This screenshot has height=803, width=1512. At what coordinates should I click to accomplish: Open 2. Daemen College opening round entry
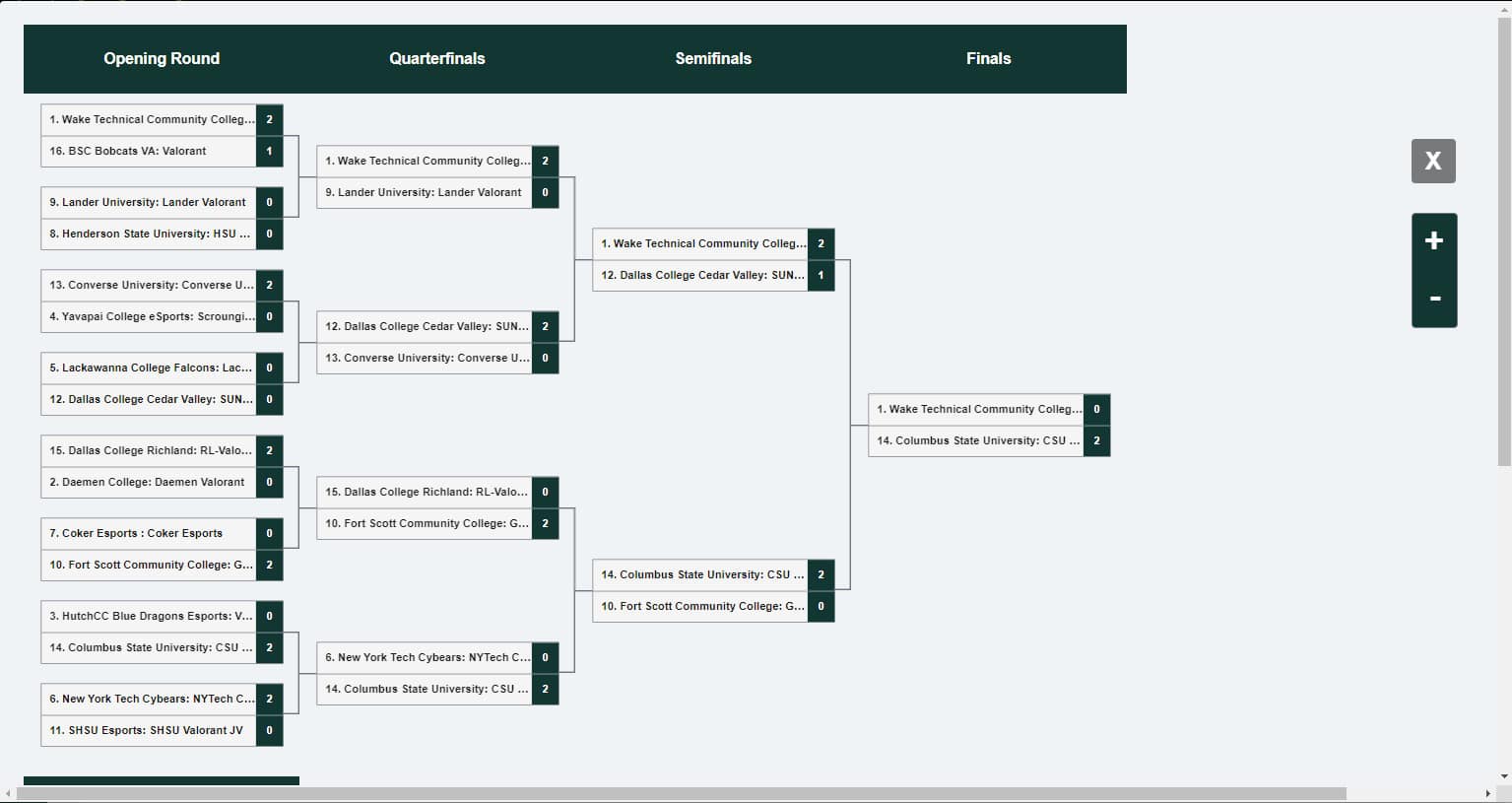pos(149,483)
